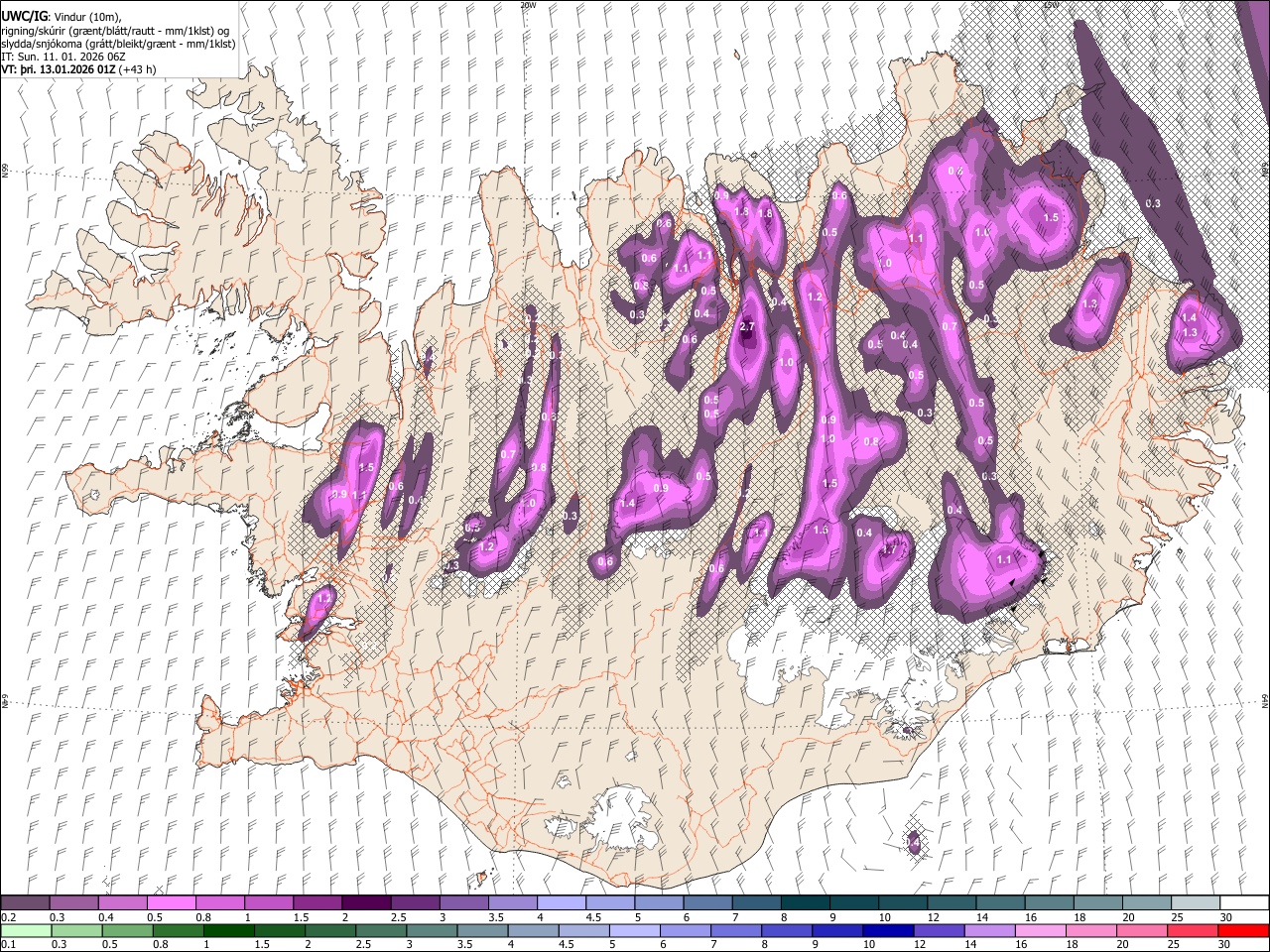Click the 'slydda/snjókoma' legend description line
This screenshot has height=952, width=1270.
tap(118, 44)
